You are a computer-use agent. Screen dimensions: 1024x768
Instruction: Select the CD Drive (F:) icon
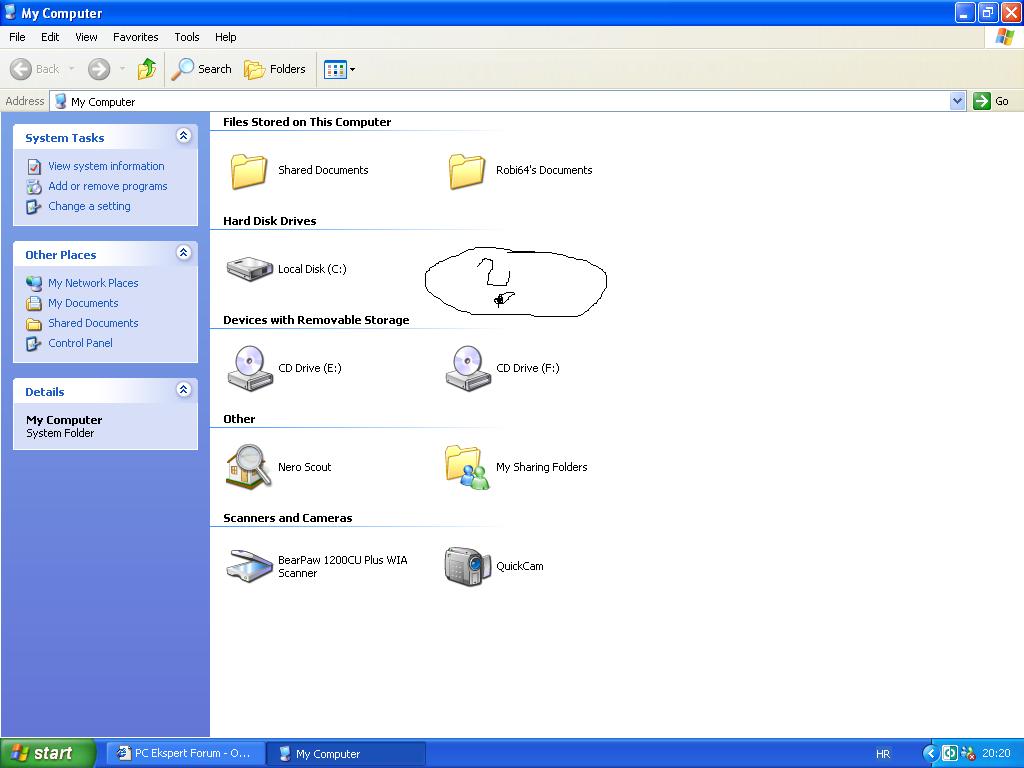click(467, 368)
